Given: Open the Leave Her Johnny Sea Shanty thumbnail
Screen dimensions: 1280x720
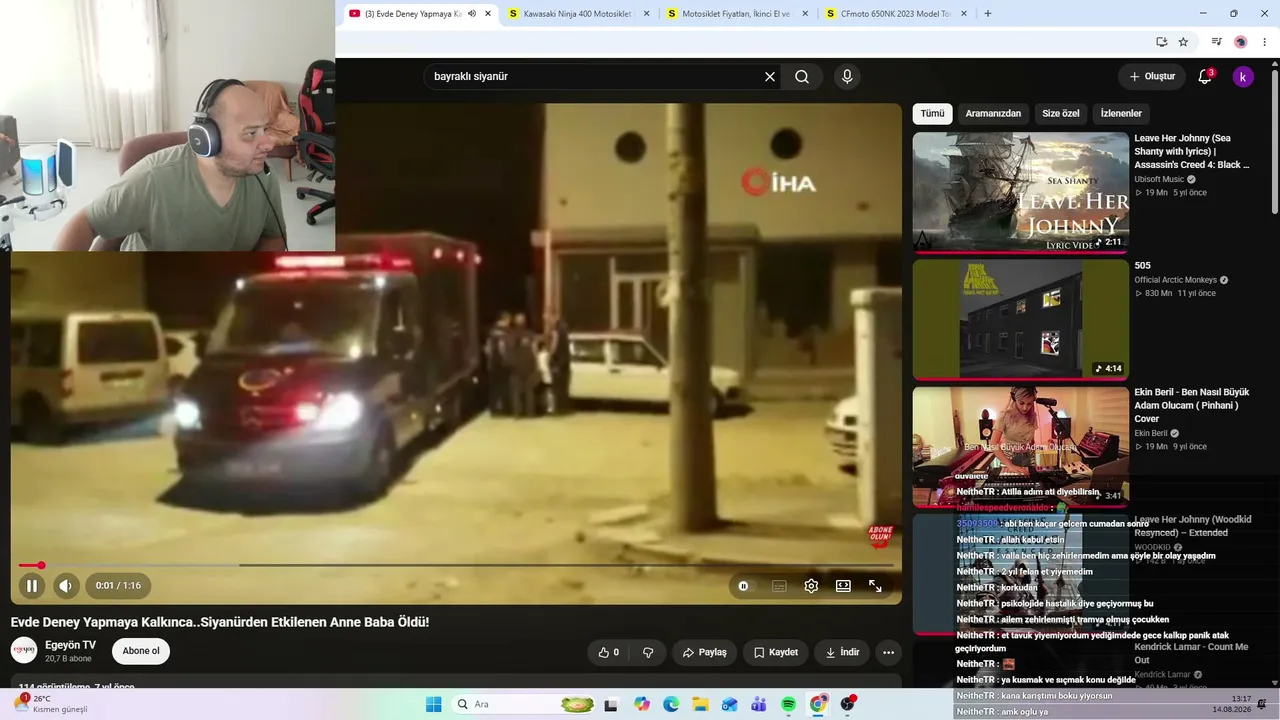Looking at the screenshot, I should click(x=1021, y=192).
